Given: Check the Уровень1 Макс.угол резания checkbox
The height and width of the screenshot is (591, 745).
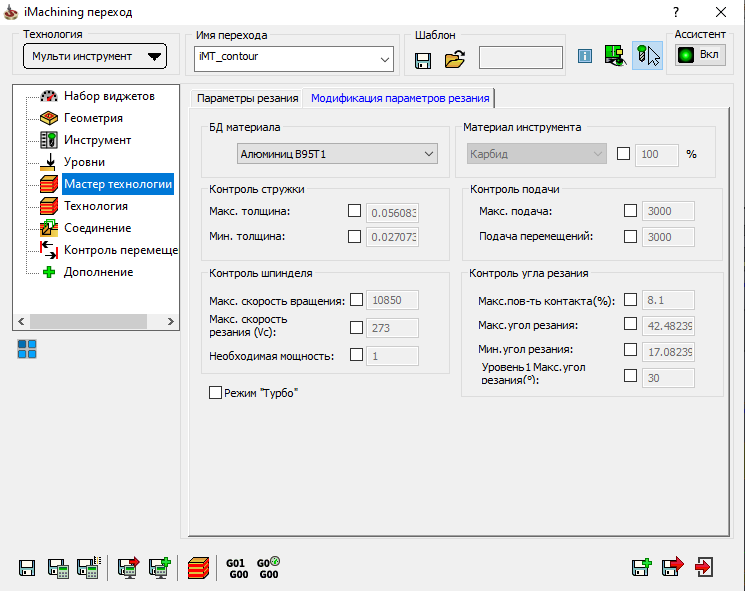Looking at the screenshot, I should click(630, 376).
